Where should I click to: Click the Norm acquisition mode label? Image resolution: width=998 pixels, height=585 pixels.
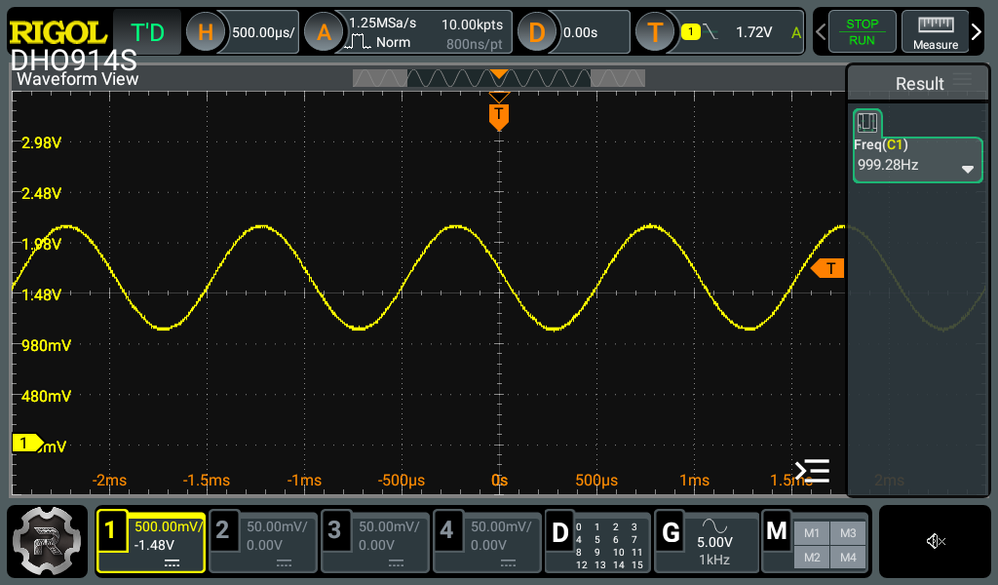tap(393, 43)
